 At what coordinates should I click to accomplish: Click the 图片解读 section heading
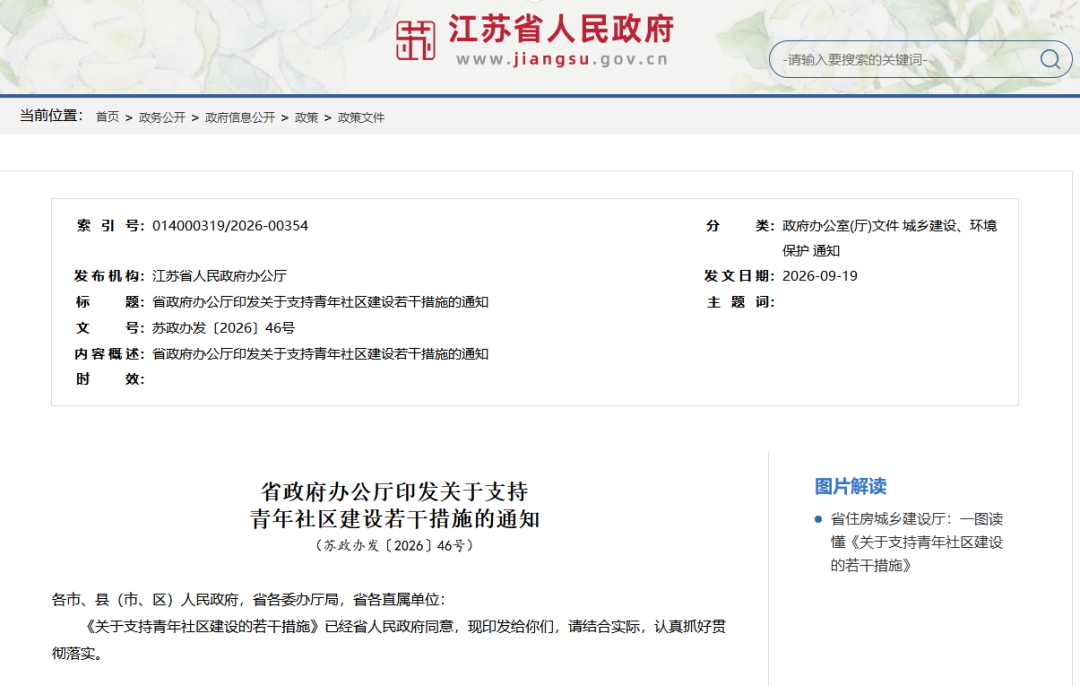[850, 486]
